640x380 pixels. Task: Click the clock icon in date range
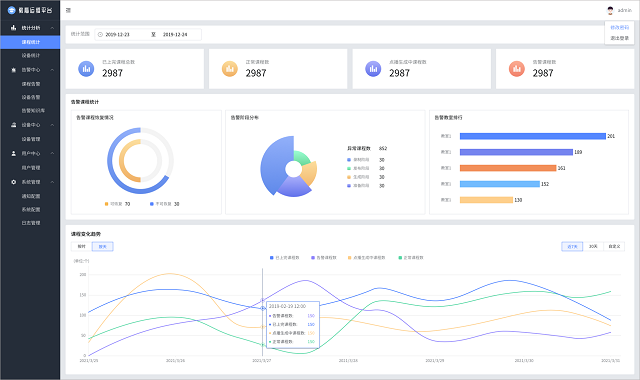(x=100, y=35)
